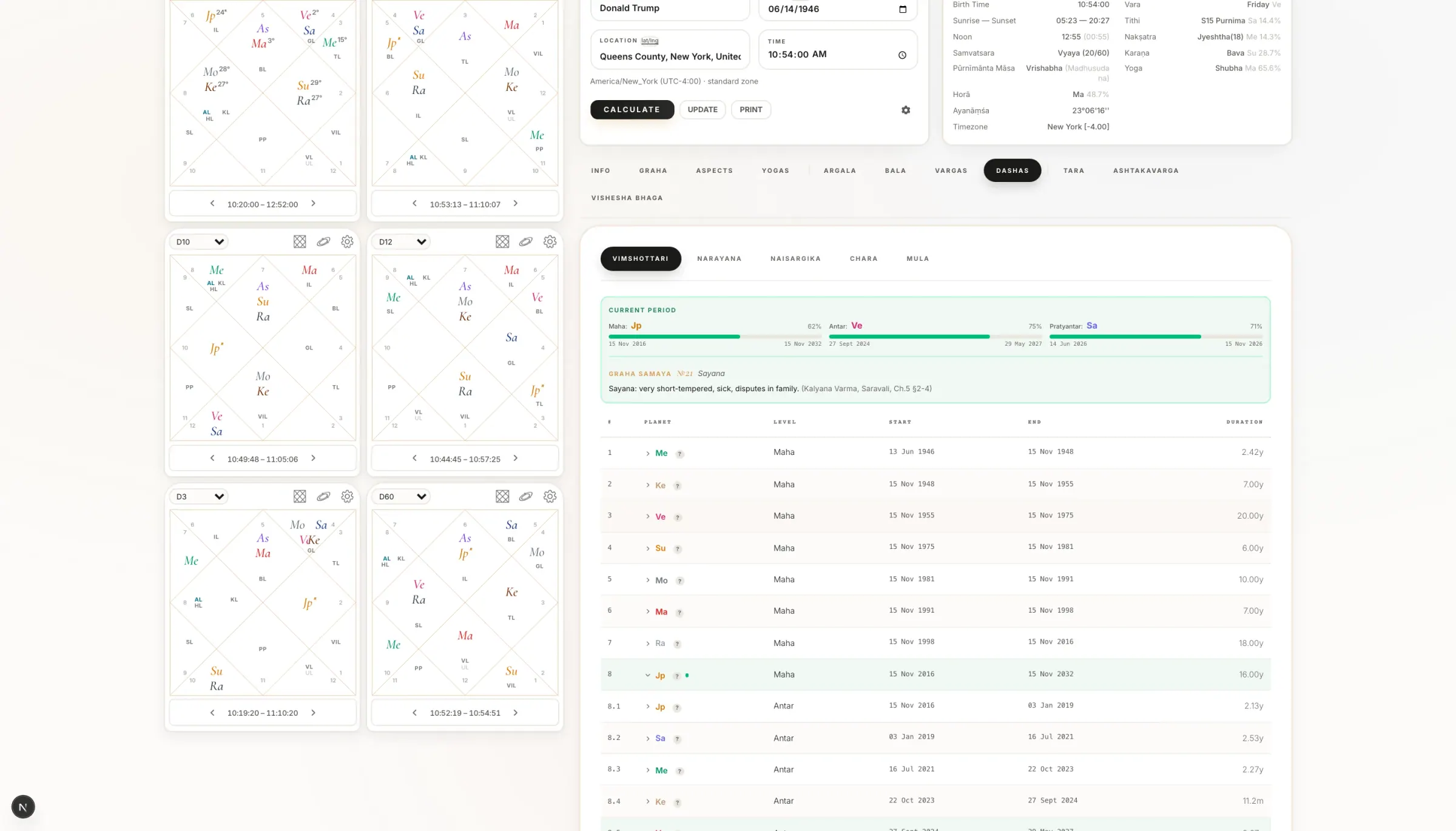Open gear settings on D3 panel

tap(347, 496)
